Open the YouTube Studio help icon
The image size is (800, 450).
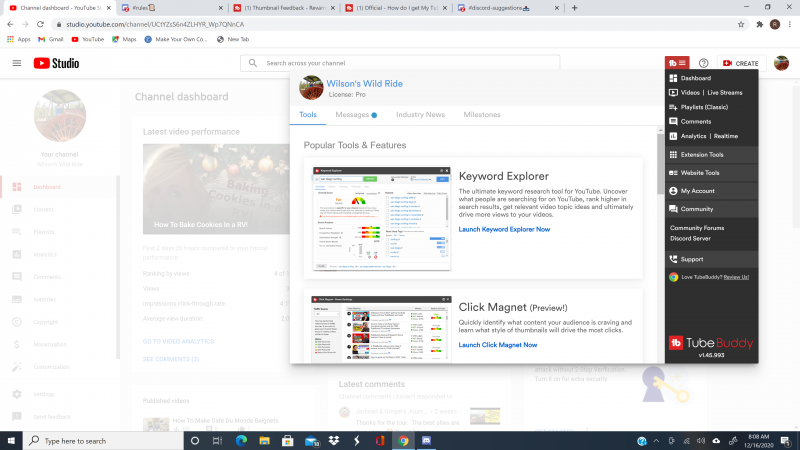point(703,63)
